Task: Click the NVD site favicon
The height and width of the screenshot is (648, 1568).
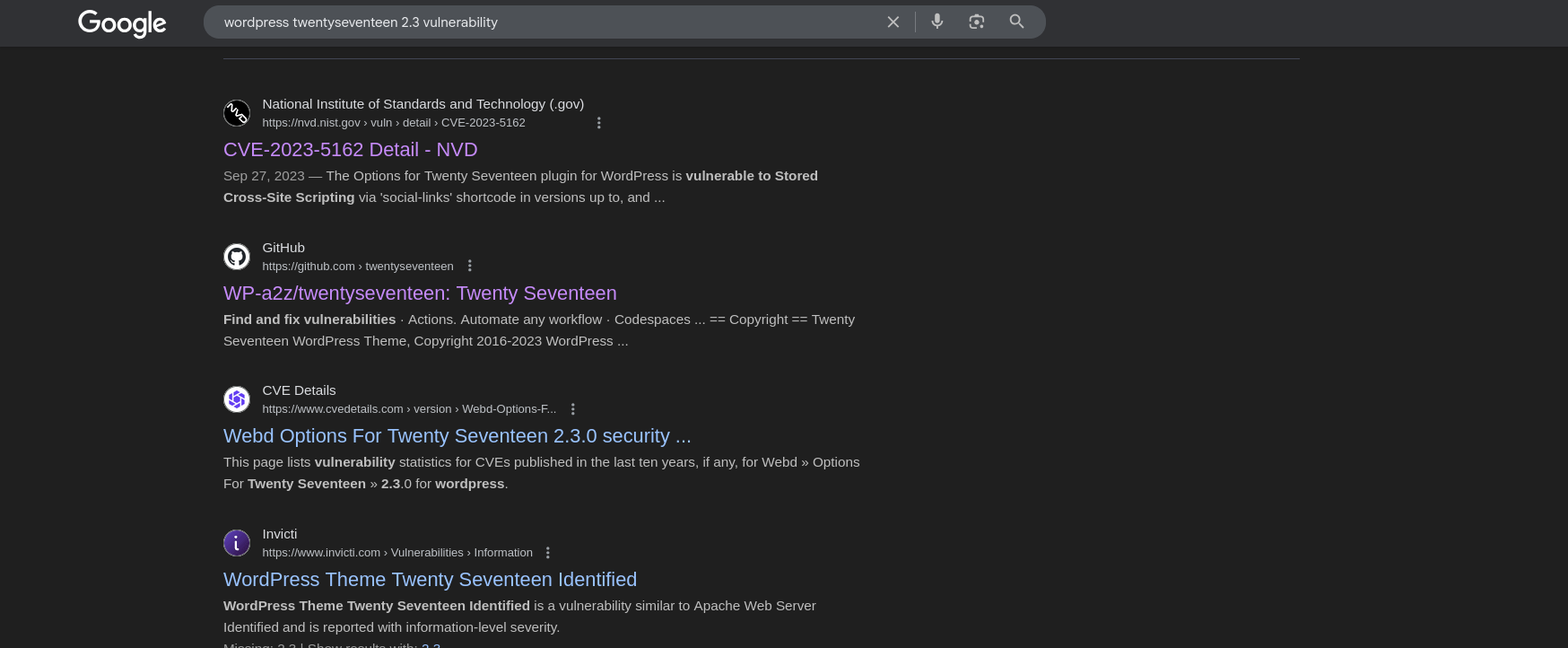Action: [x=237, y=113]
